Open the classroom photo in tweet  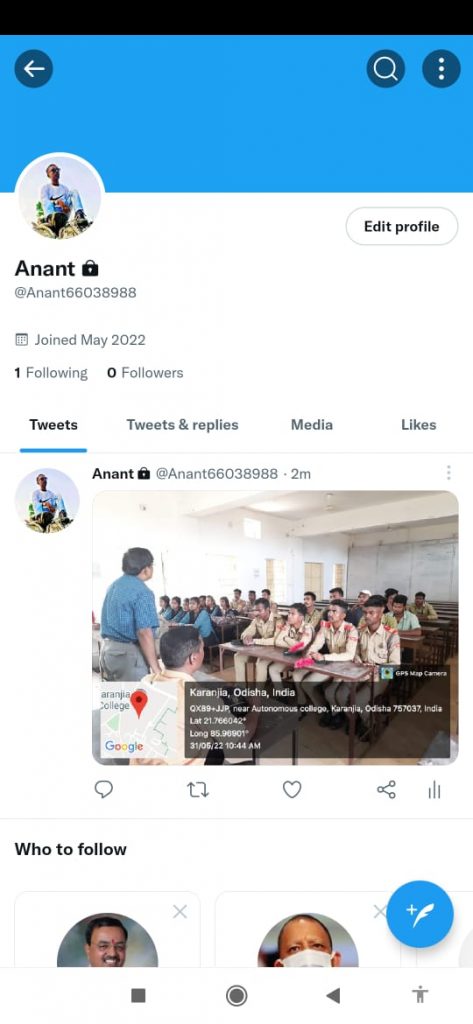275,628
